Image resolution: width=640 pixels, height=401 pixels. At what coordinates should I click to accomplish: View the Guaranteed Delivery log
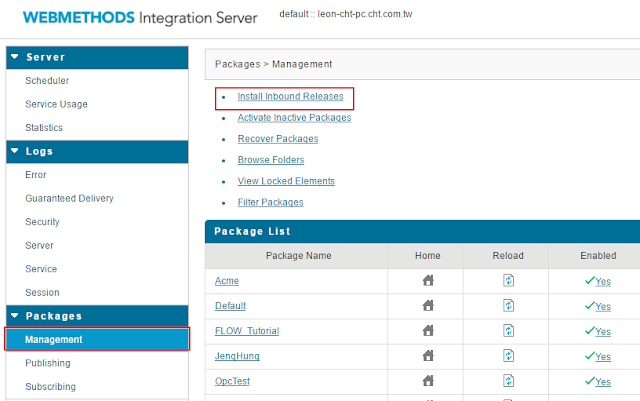pyautogui.click(x=69, y=198)
